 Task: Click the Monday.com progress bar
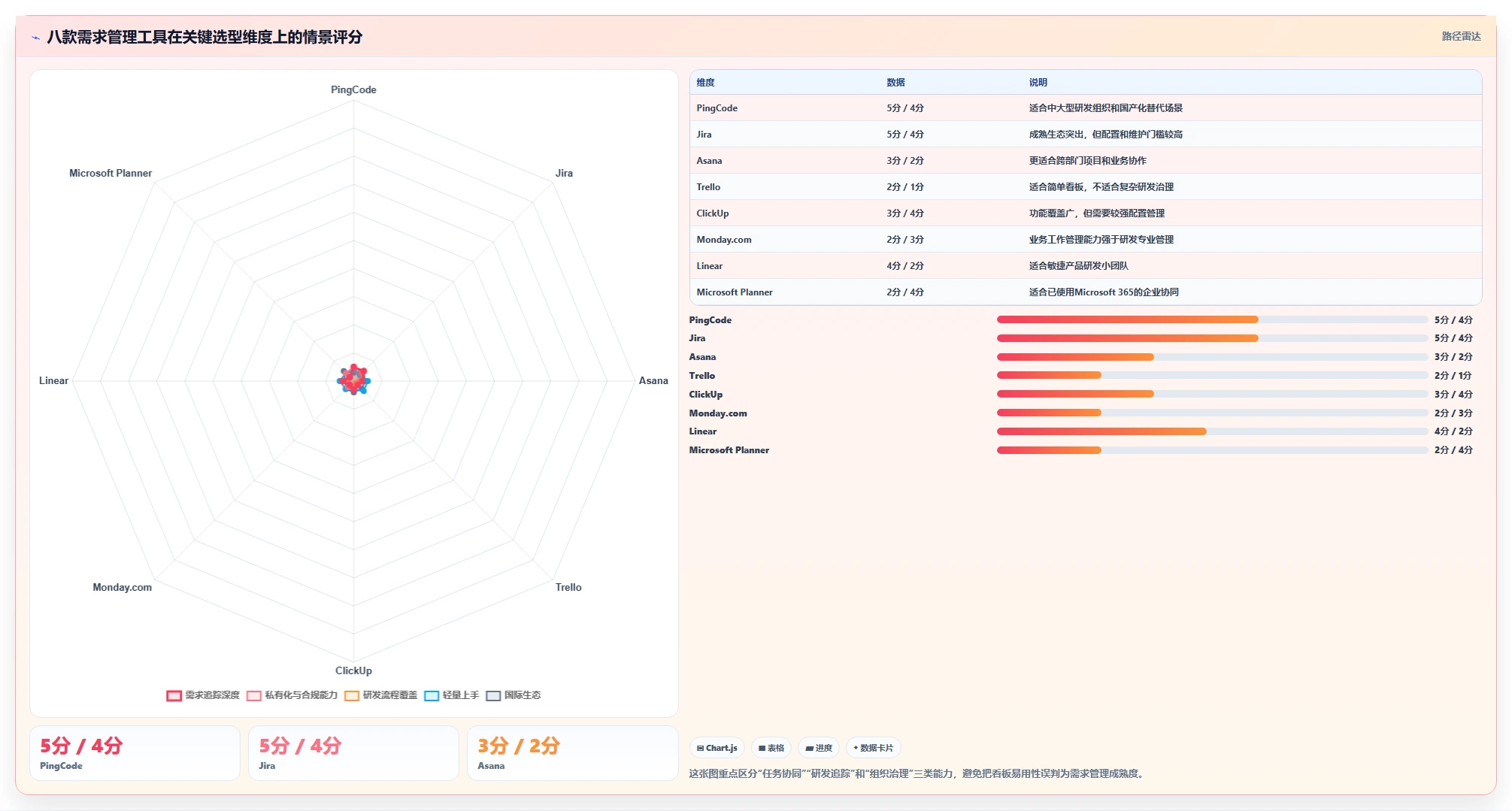point(1212,413)
